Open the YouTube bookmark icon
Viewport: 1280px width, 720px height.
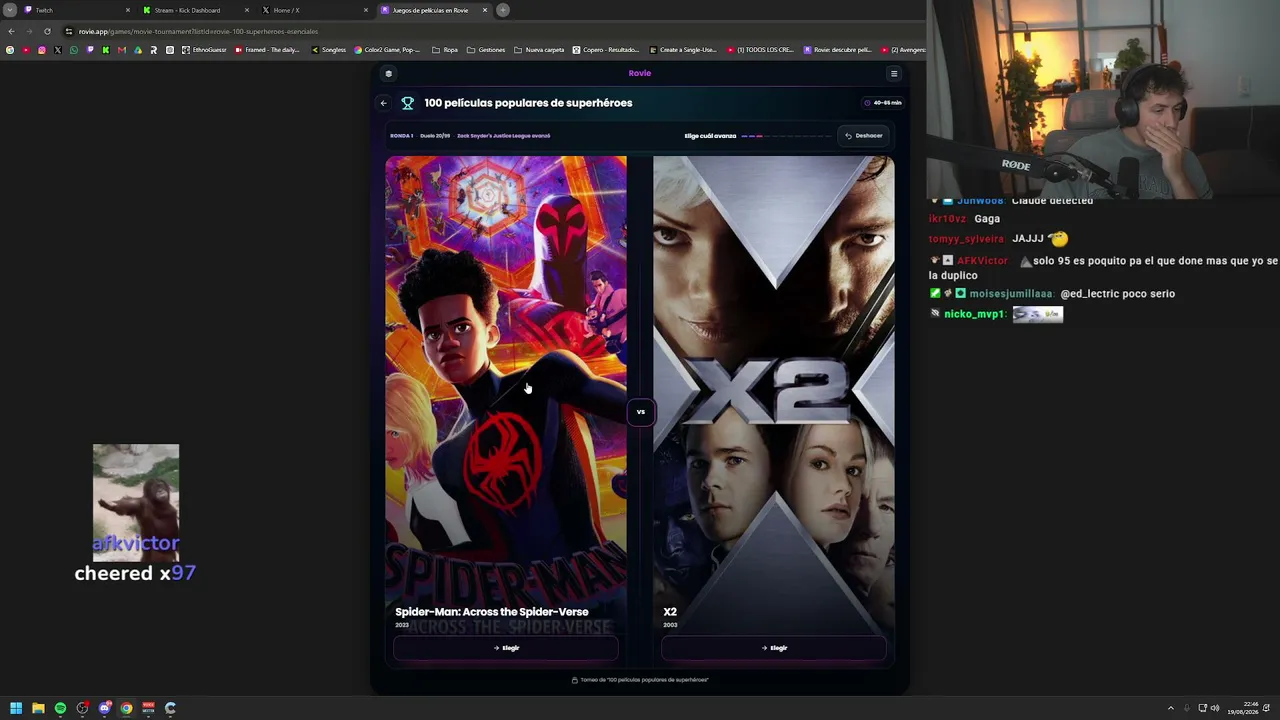(x=26, y=50)
